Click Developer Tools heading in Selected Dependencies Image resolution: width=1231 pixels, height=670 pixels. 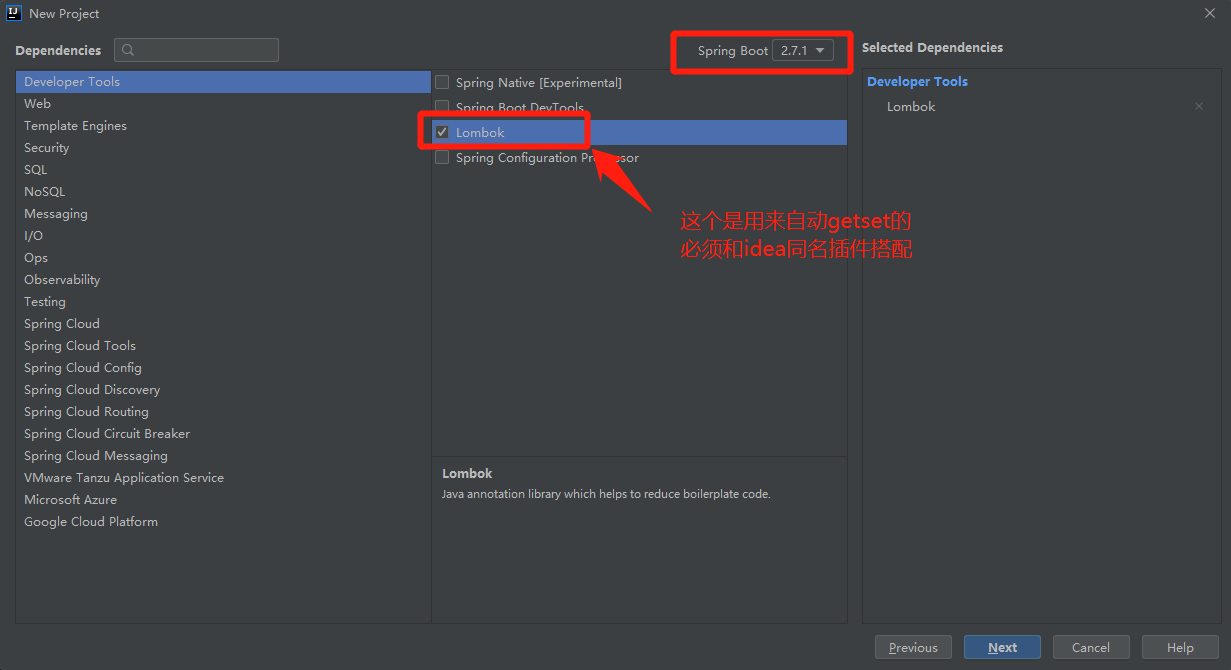point(917,82)
